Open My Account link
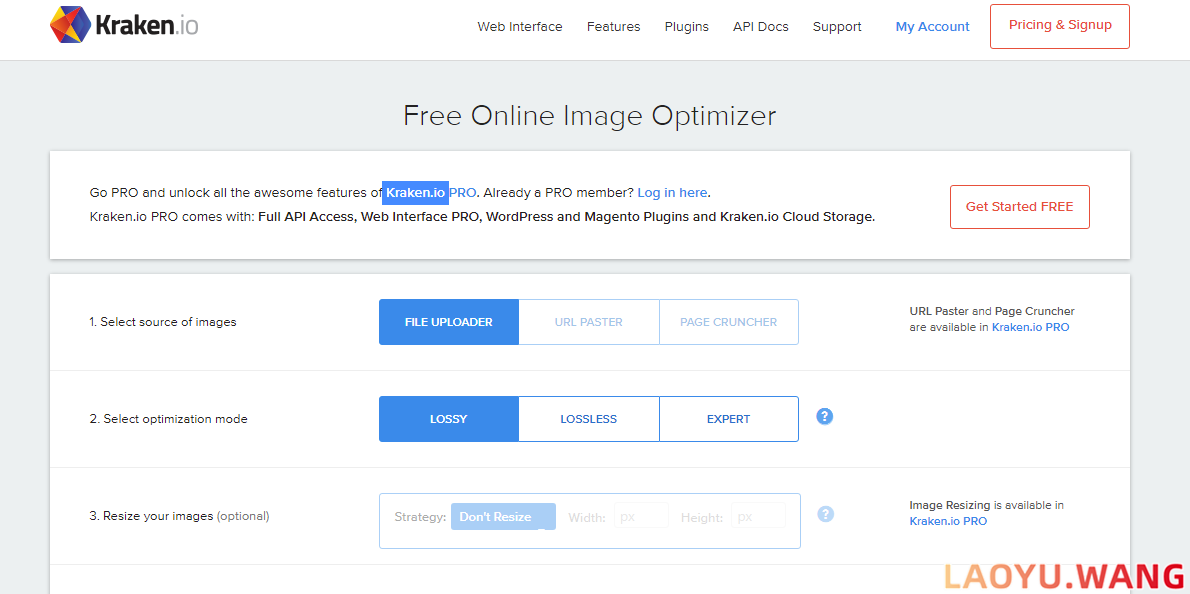Viewport: 1190px width, 594px height. point(933,27)
